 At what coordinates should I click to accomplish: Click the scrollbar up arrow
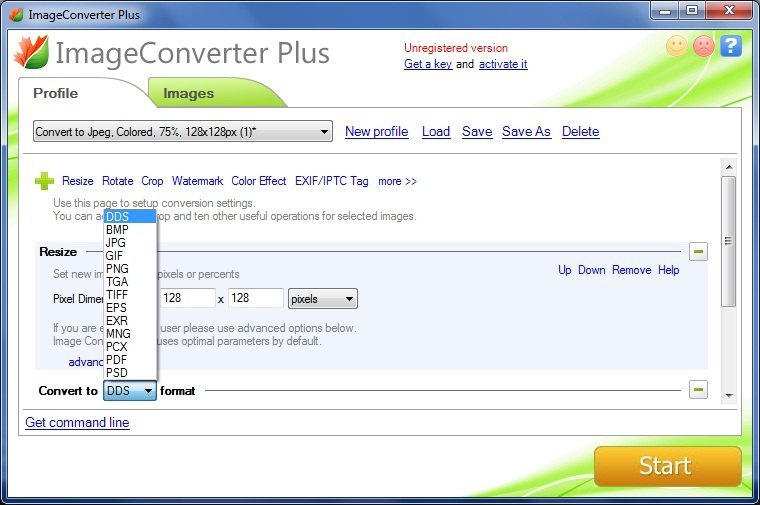tap(729, 167)
